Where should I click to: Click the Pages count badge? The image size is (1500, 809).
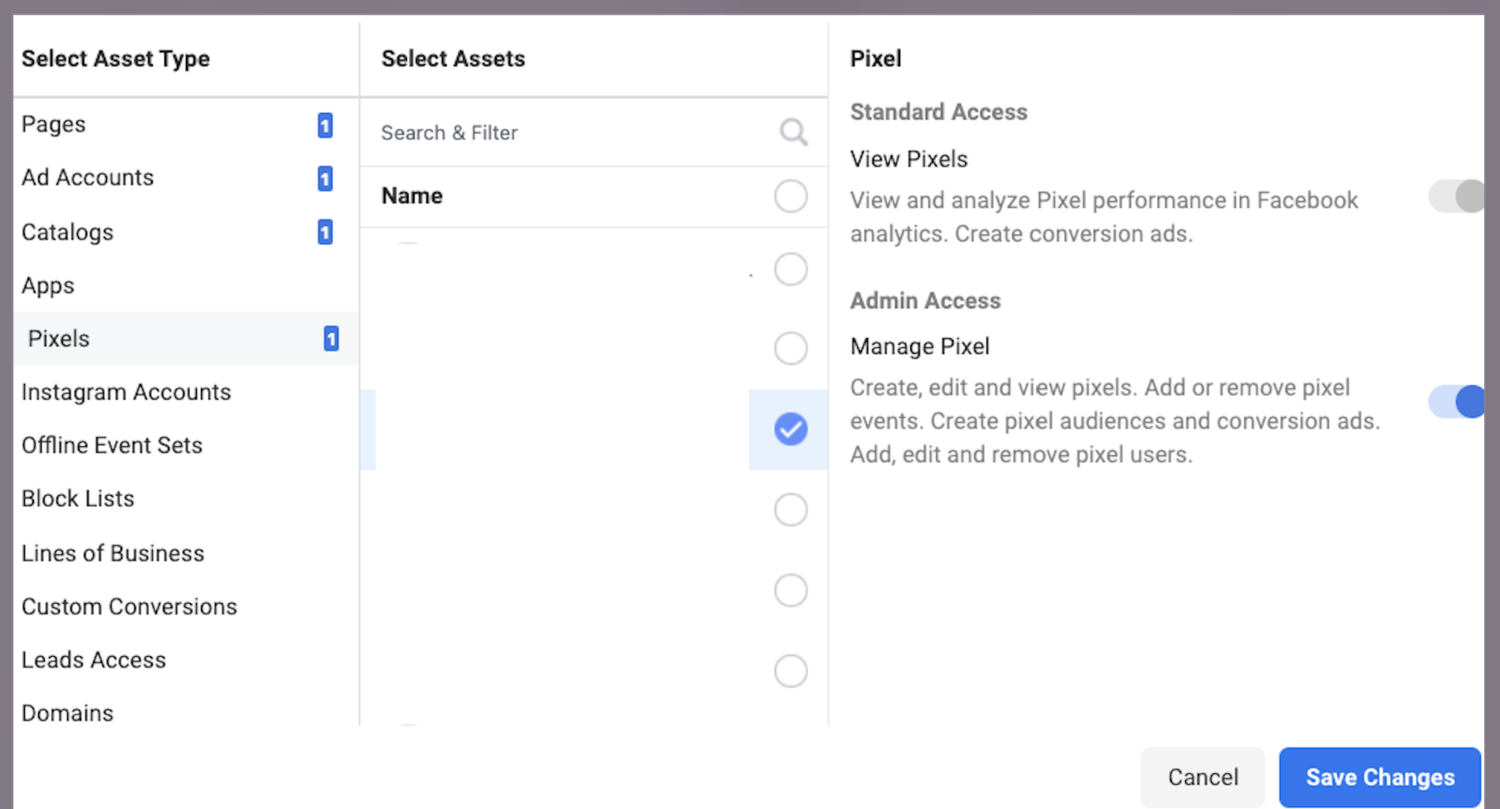coord(325,125)
